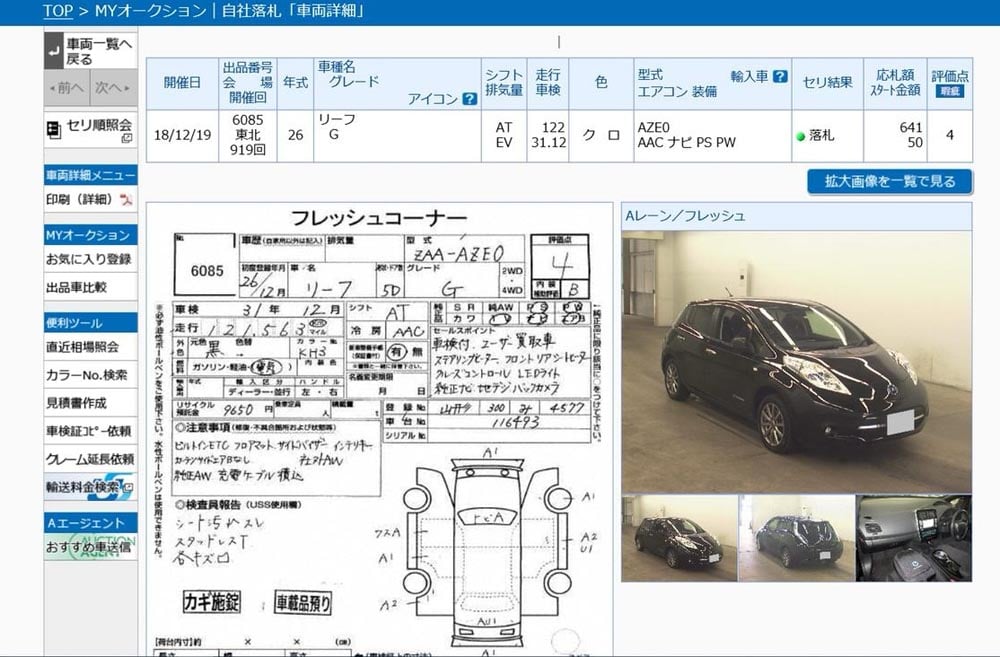Open おすすめ車送信 under Aエージェント
This screenshot has height=657, width=1000.
tap(91, 547)
